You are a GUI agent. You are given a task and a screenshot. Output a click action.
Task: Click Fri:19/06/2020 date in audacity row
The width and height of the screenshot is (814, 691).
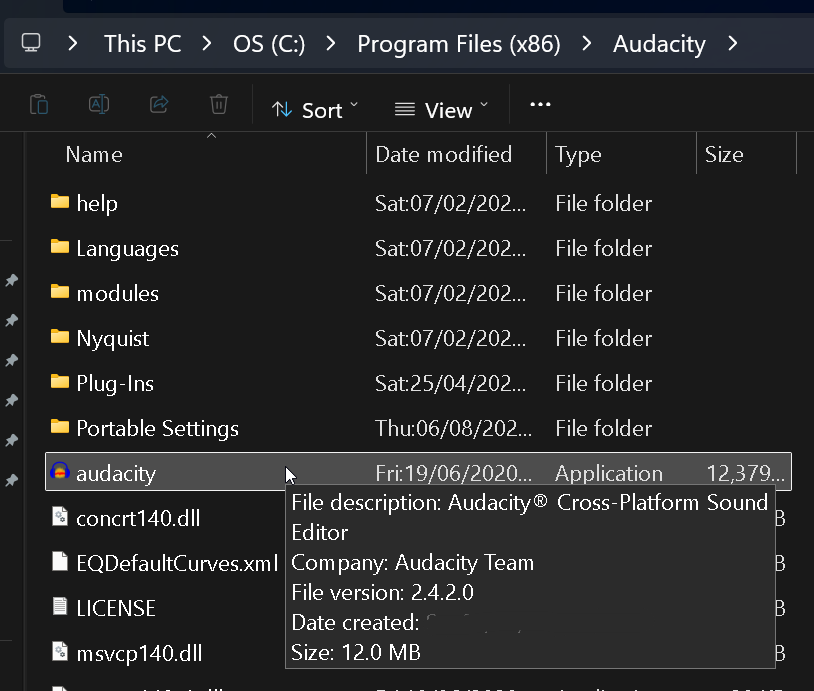[453, 474]
